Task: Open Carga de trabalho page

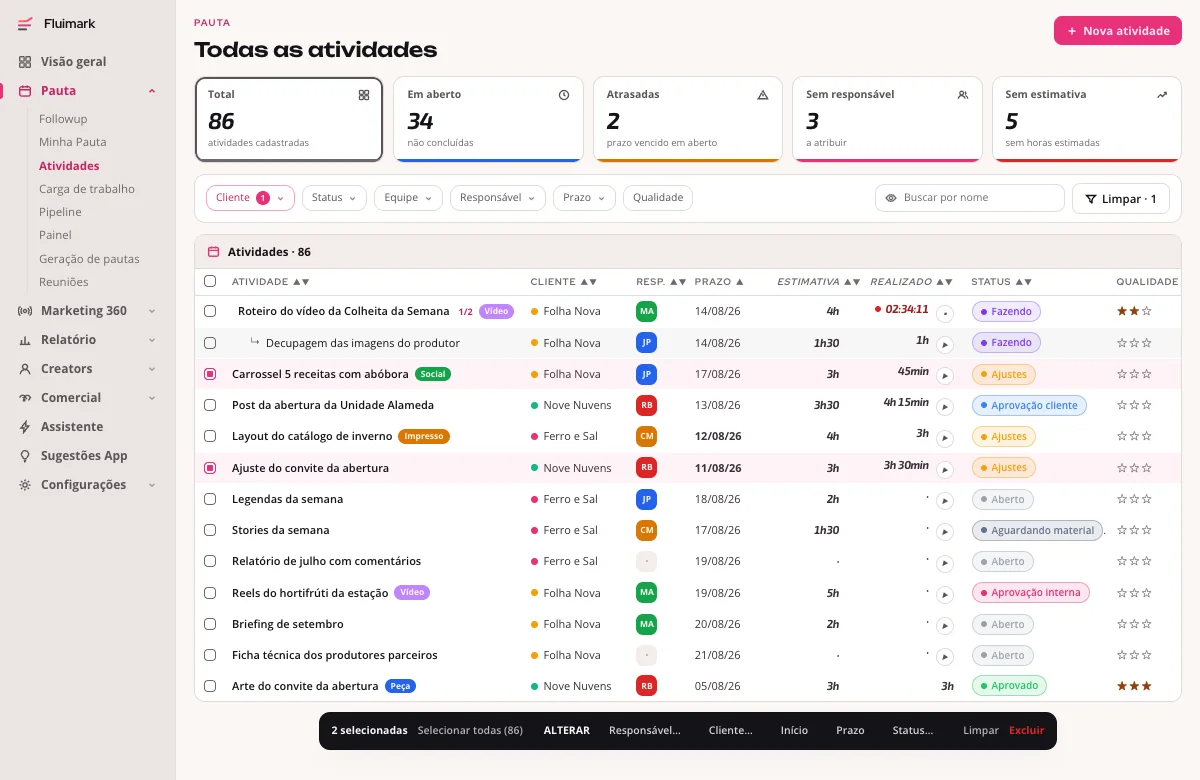Action: pyautogui.click(x=87, y=189)
